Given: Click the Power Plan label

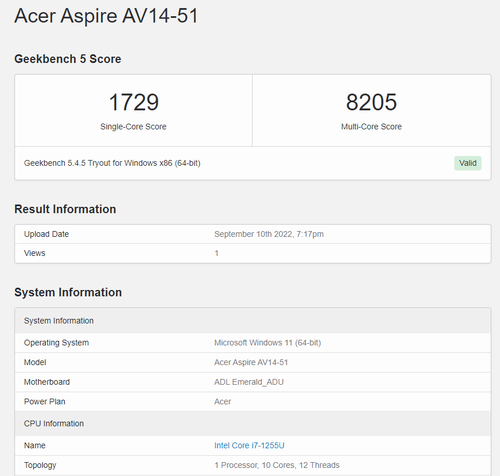Looking at the screenshot, I should 44,401.
